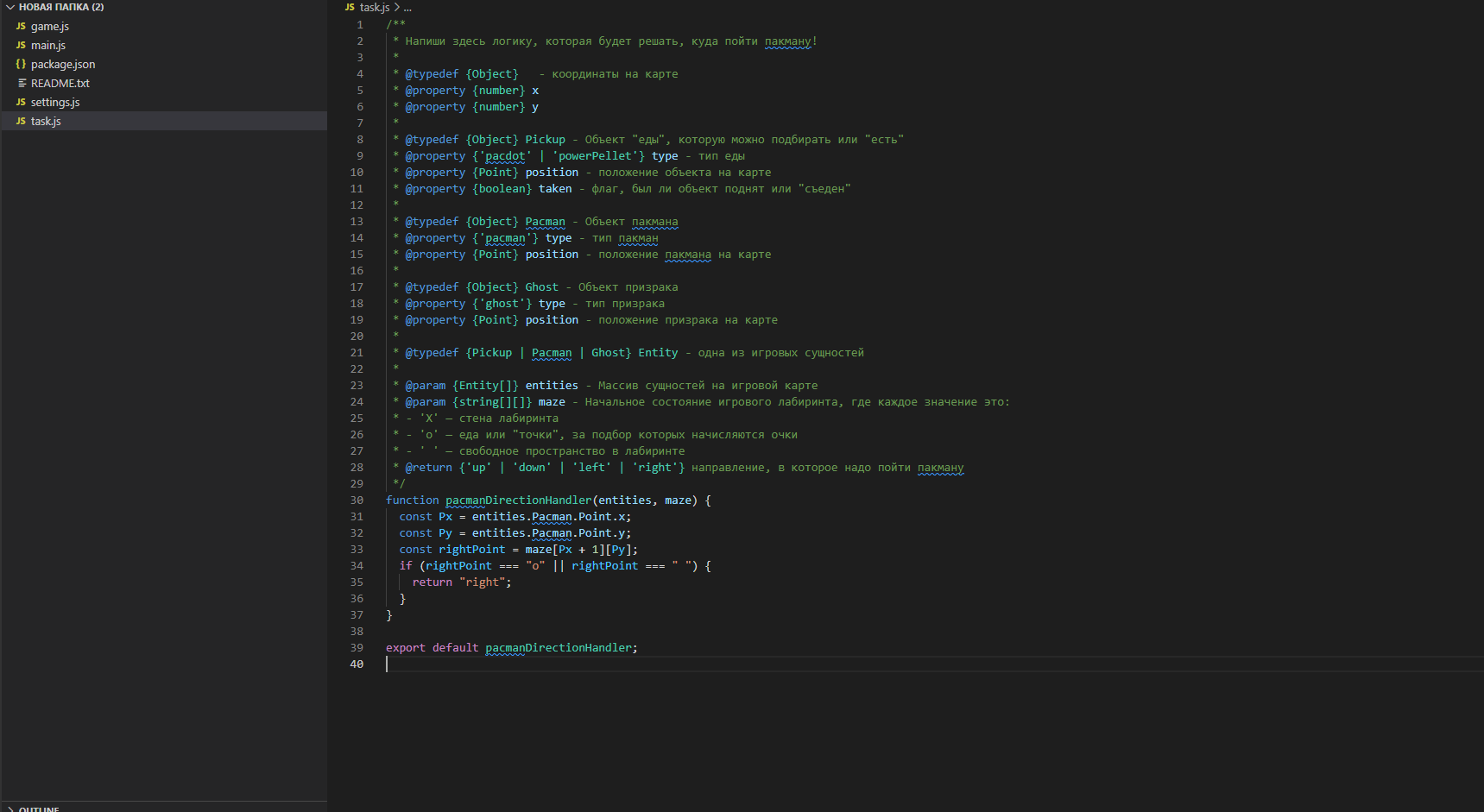Viewport: 1484px width, 812px height.
Task: Click line number 30 in the gutter
Action: click(x=357, y=500)
